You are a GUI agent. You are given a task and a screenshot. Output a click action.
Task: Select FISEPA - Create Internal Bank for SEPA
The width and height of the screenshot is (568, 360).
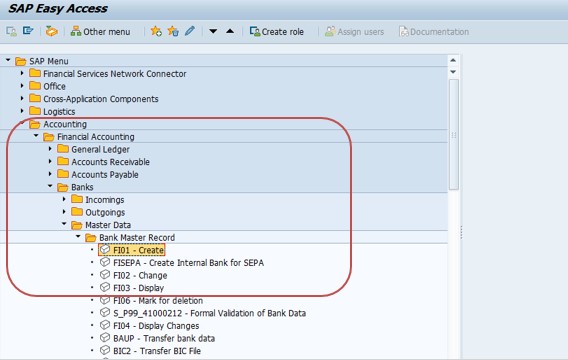point(188,263)
